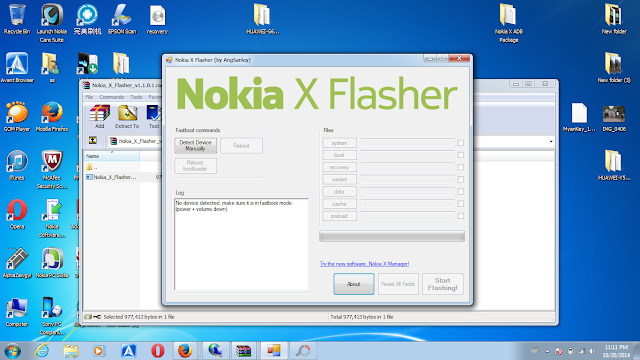Open the HUAWEI-G6 folder on desktop

pyautogui.click(x=262, y=19)
